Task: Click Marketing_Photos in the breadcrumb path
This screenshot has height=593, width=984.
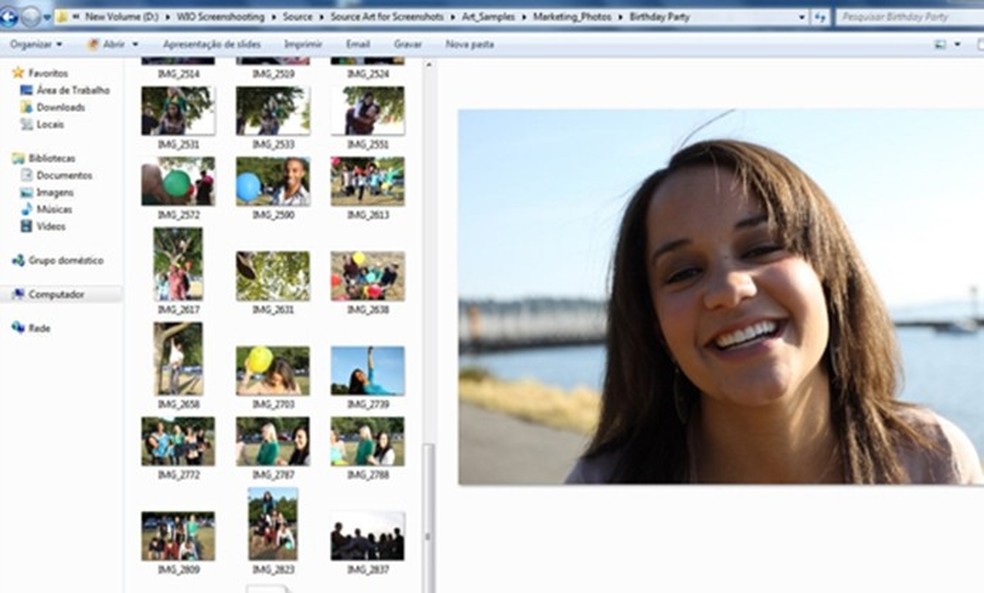Action: coord(572,17)
